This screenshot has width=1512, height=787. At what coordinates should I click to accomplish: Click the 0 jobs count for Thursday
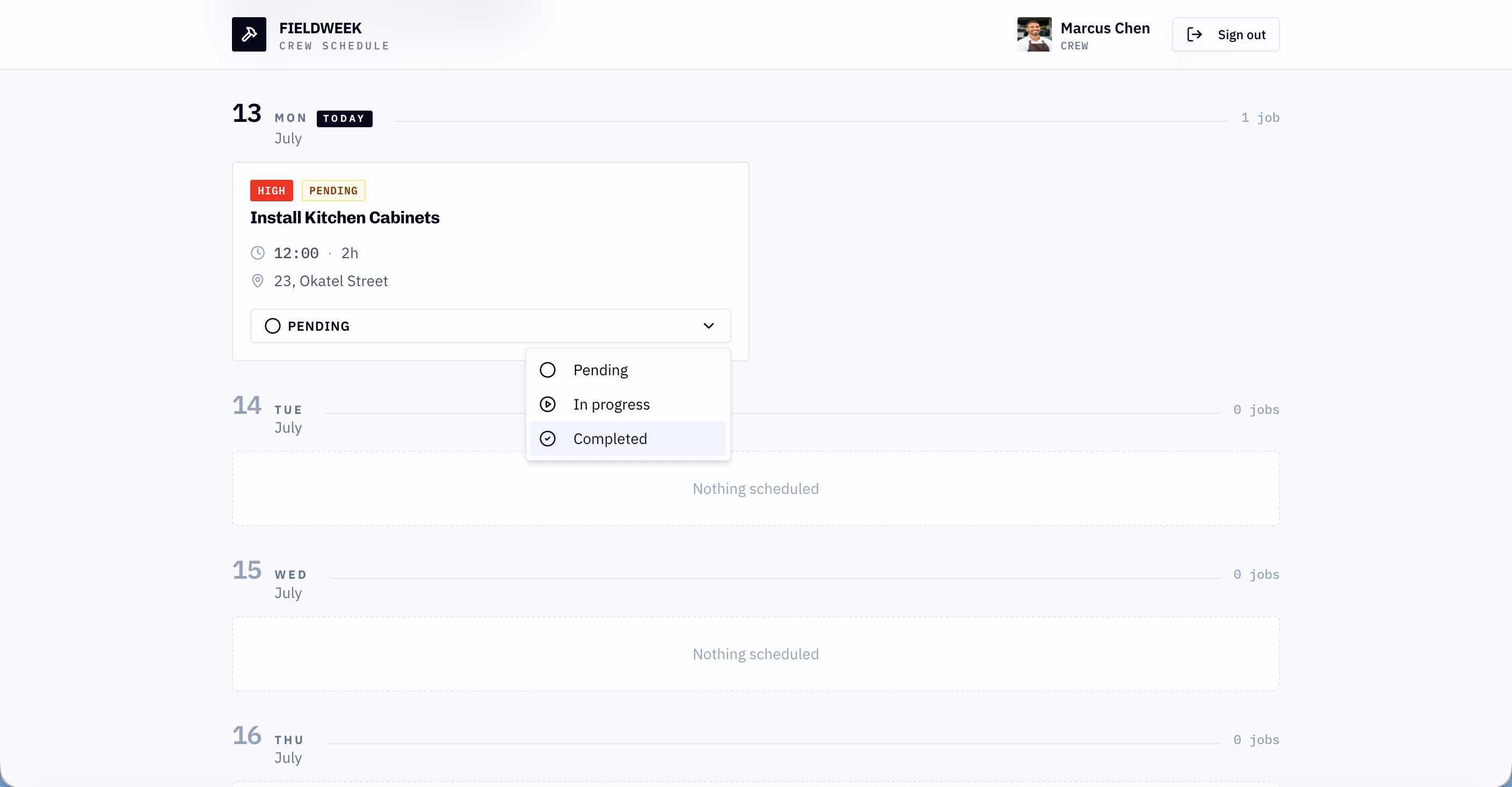pyautogui.click(x=1256, y=740)
